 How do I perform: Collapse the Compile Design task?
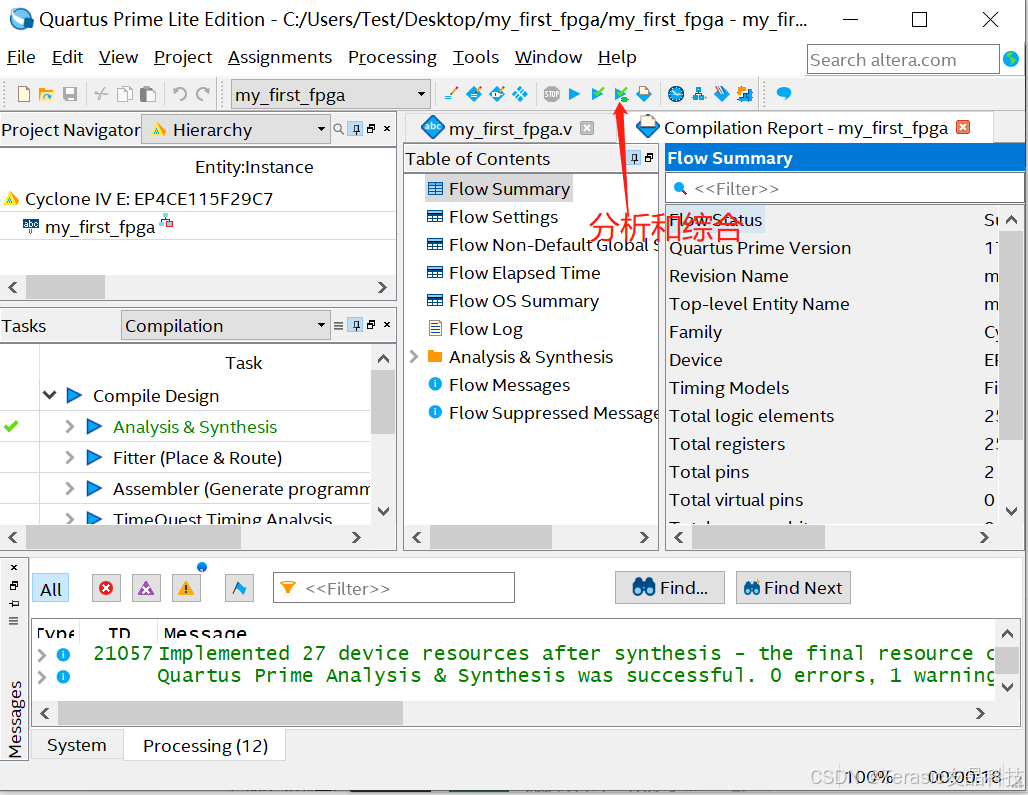point(50,395)
